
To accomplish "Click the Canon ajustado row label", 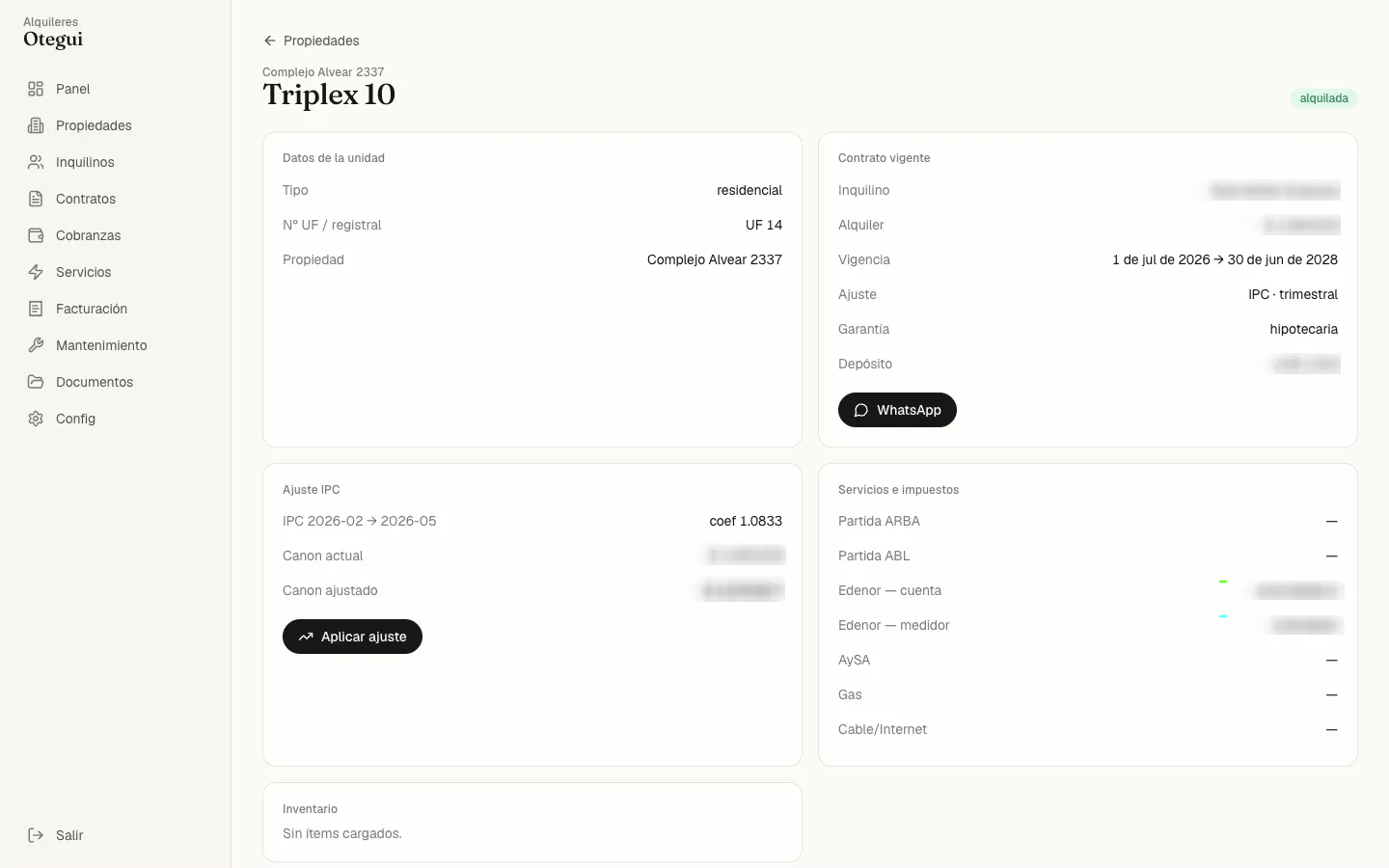I will pos(330,590).
